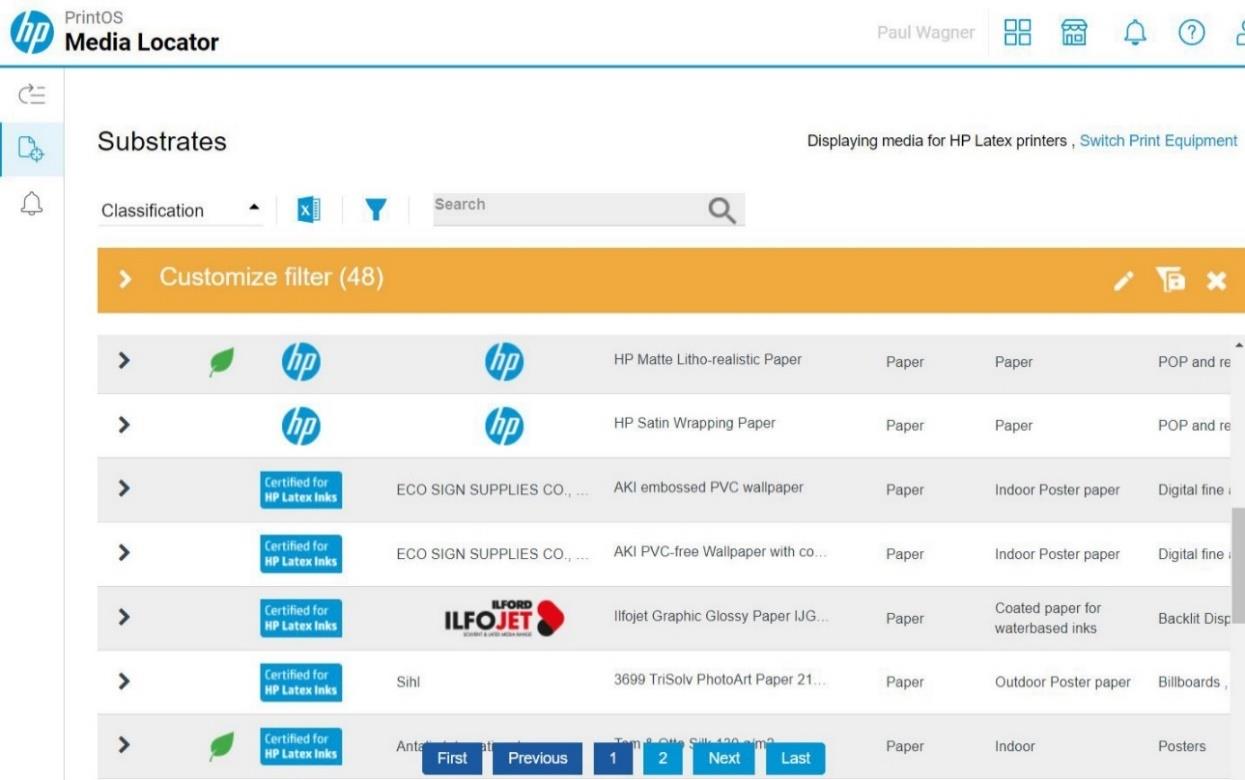Expand the HP Satin Wrapping Paper row
The height and width of the screenshot is (780, 1245).
point(122,423)
